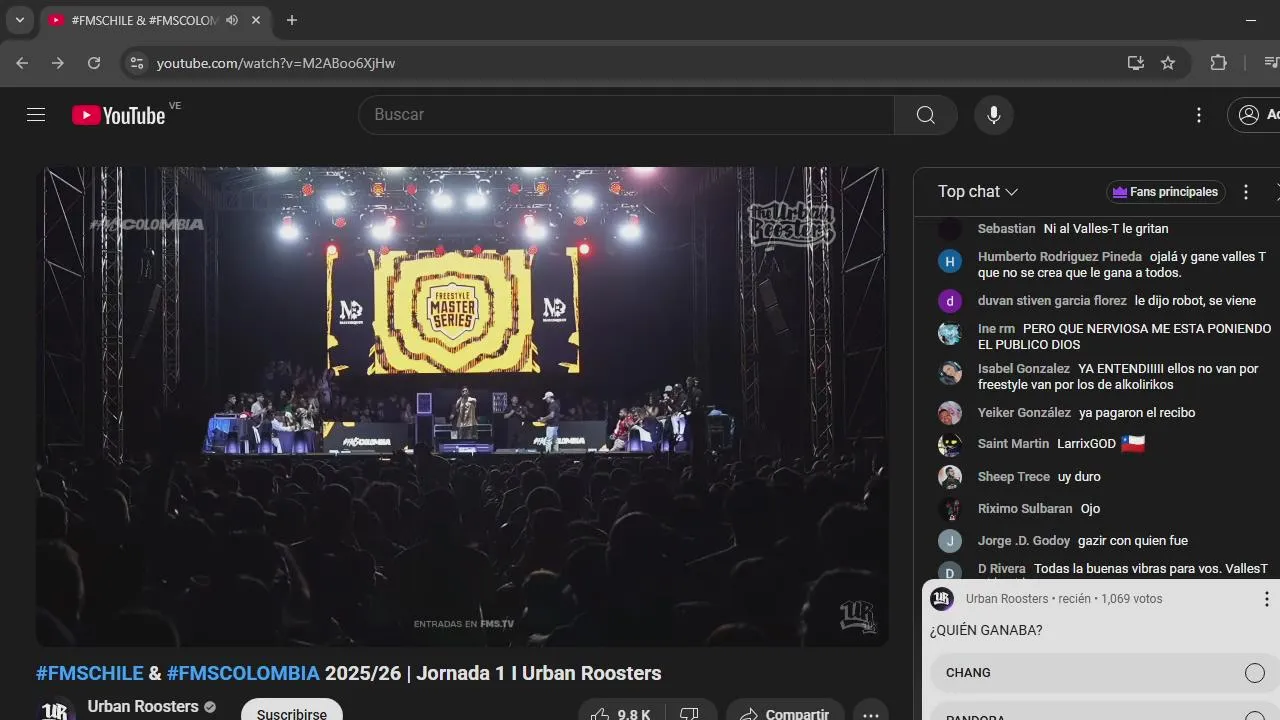Open the #FMSCOLOMBIA hashtag link
The height and width of the screenshot is (720, 1280).
[x=243, y=673]
